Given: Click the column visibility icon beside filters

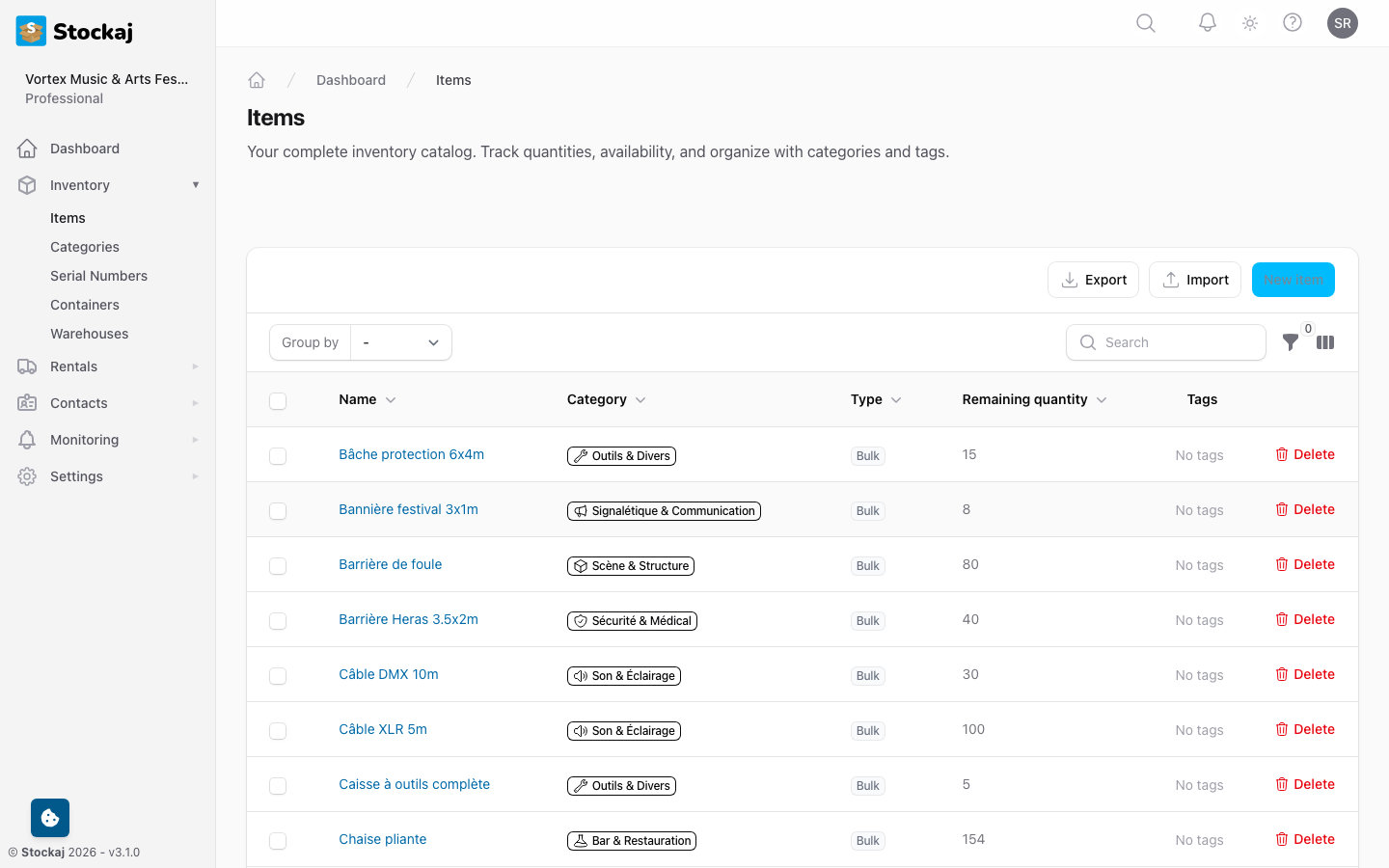Looking at the screenshot, I should tap(1325, 342).
